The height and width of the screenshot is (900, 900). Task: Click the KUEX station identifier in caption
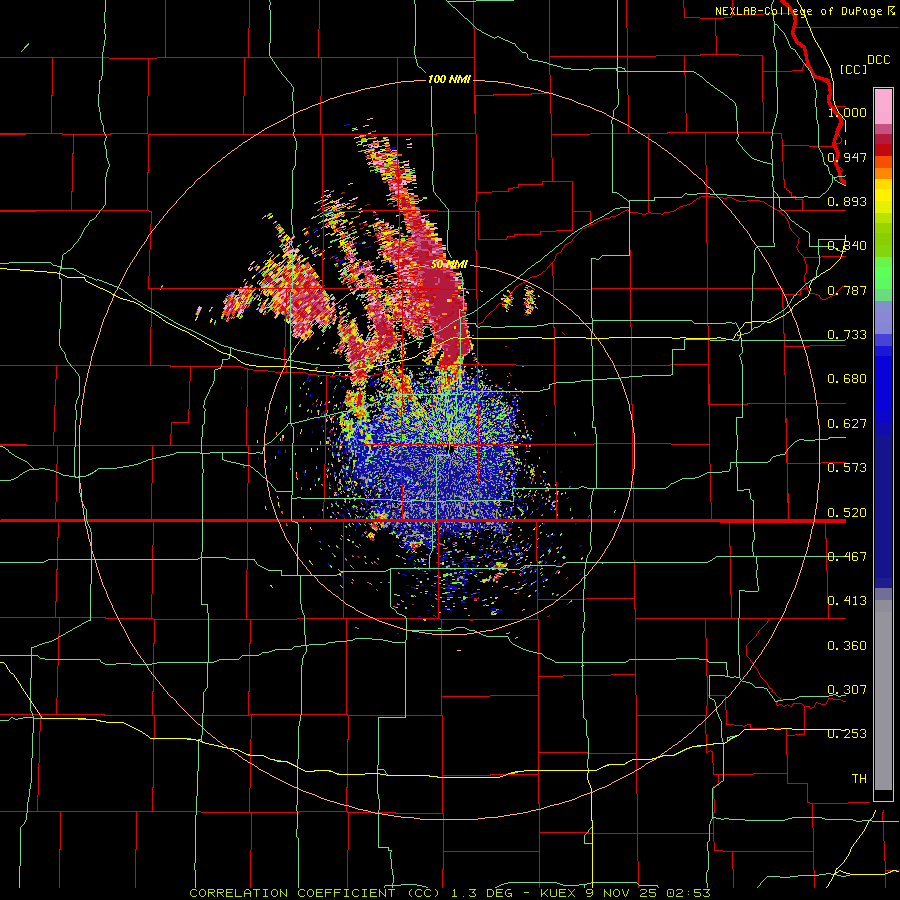point(558,893)
